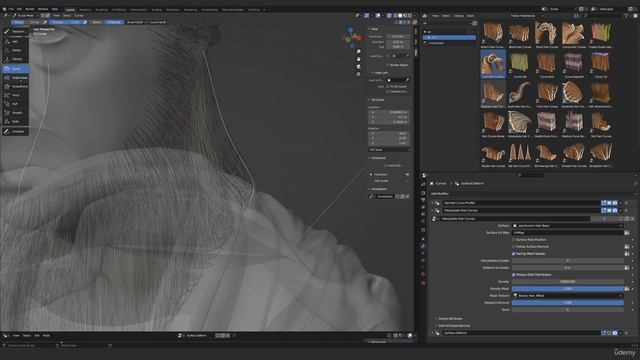The image size is (640, 360).
Task: Click the Blender logo menu icon
Action: point(4,9)
